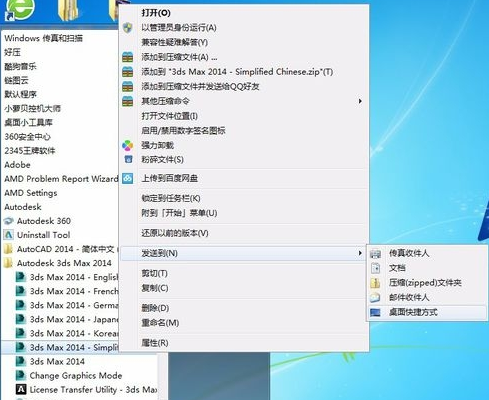Screen dimensions: 489x400
Task: Click archive icon beside 添加到压缩文件并发送给QQ好友
Action: pyautogui.click(x=127, y=86)
